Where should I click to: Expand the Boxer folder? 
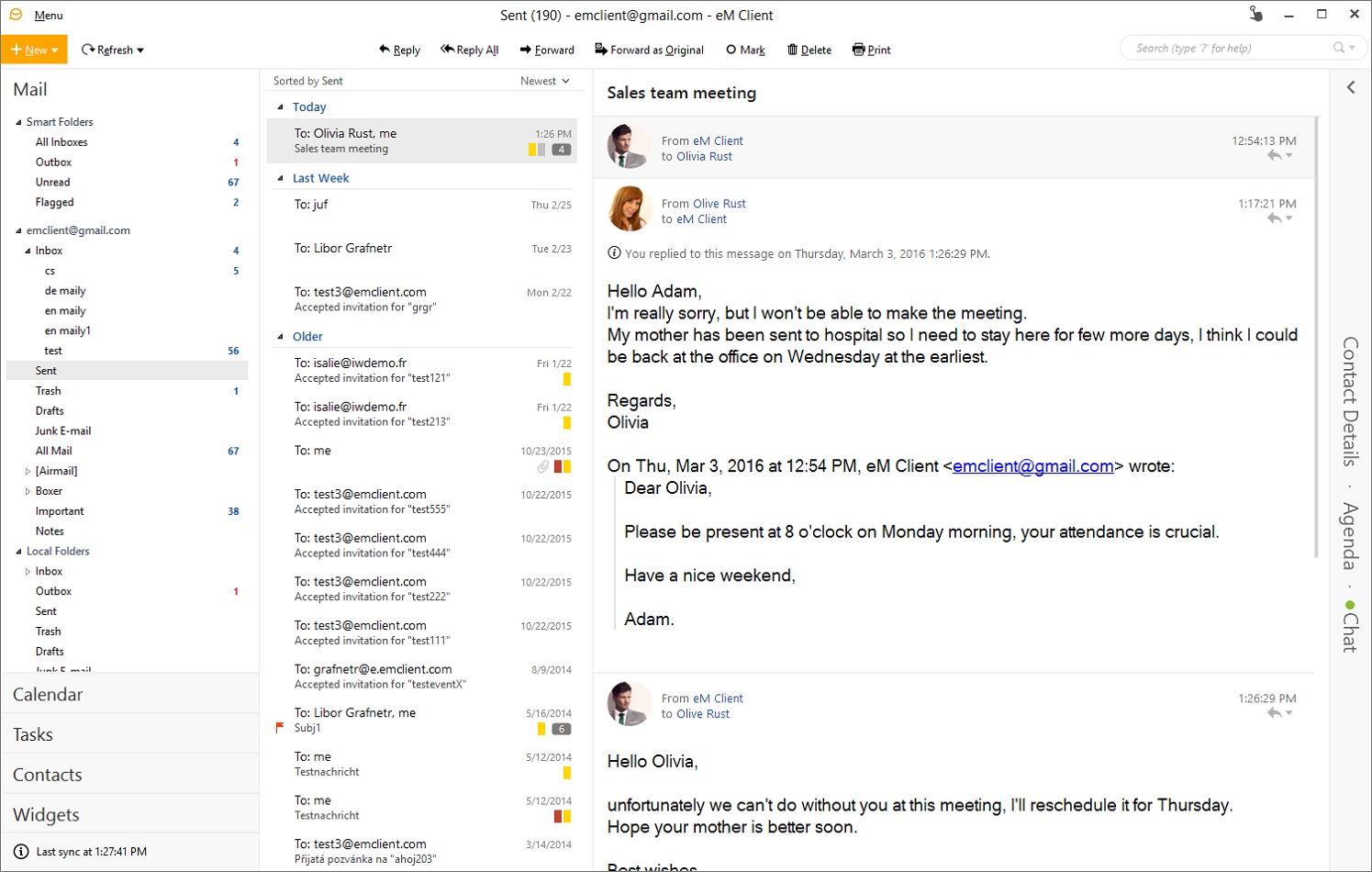coord(28,491)
